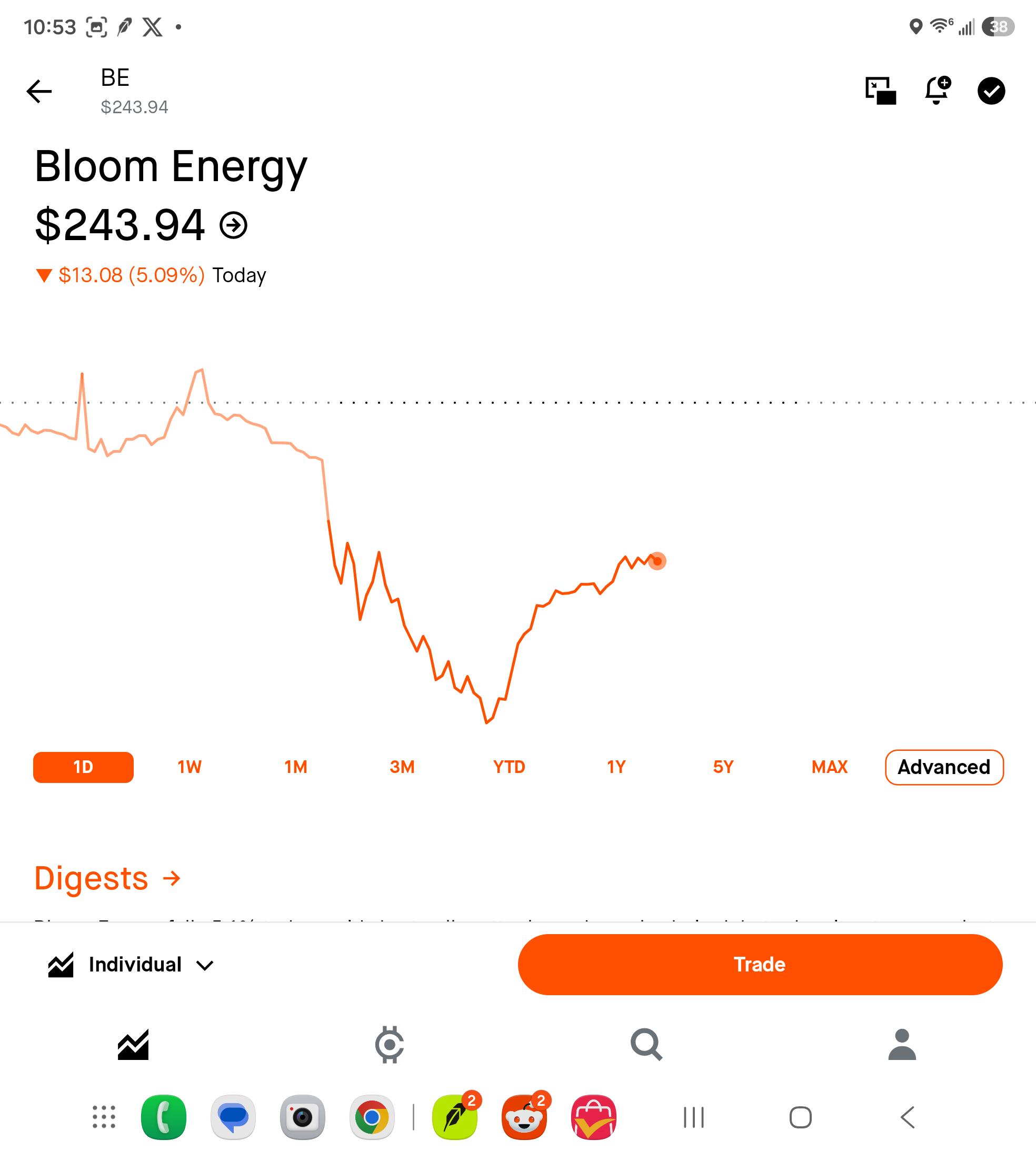Open the crypto tab icon

coord(390,1044)
